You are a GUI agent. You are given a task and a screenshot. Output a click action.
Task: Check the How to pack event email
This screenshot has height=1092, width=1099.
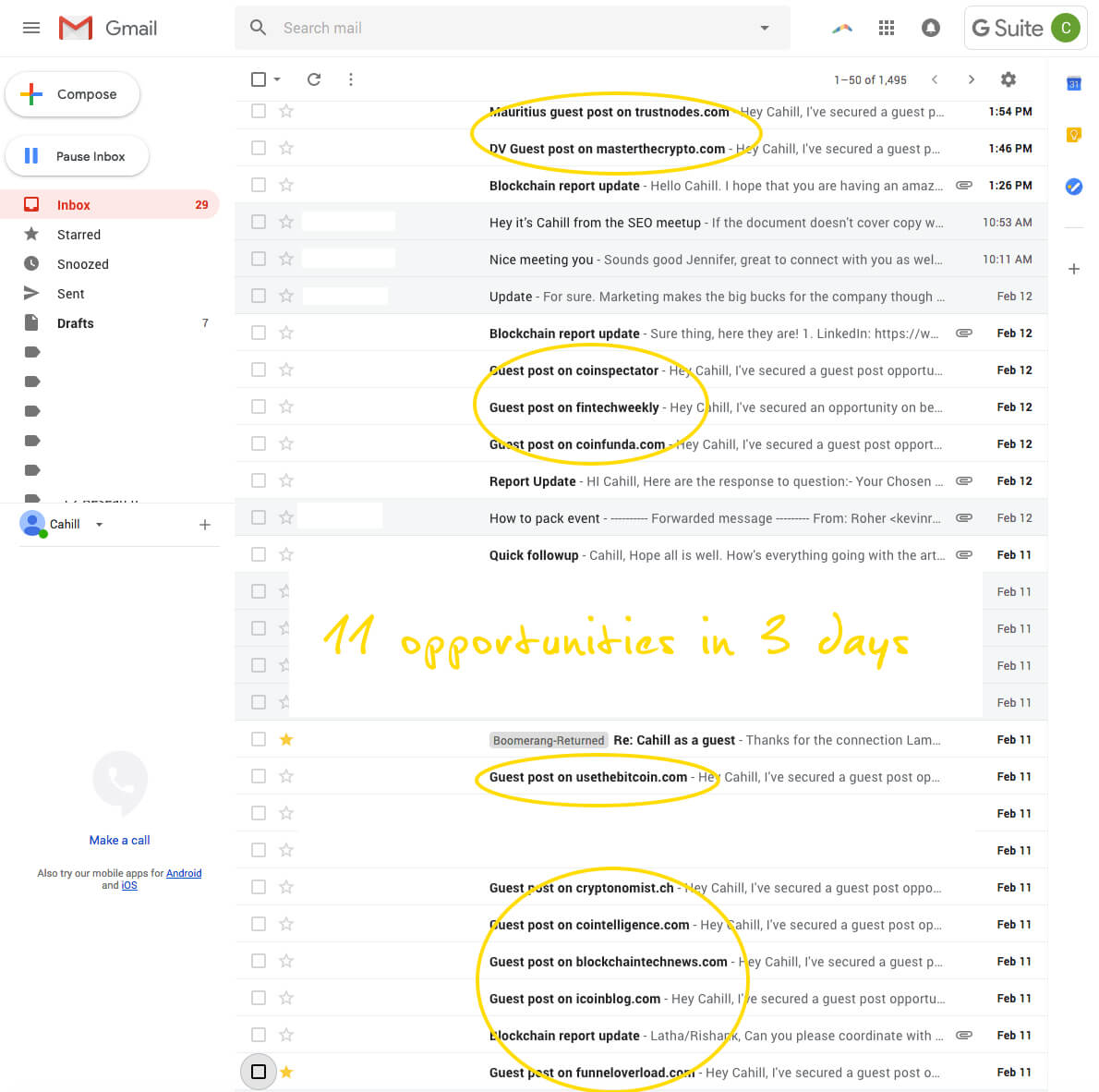[259, 517]
